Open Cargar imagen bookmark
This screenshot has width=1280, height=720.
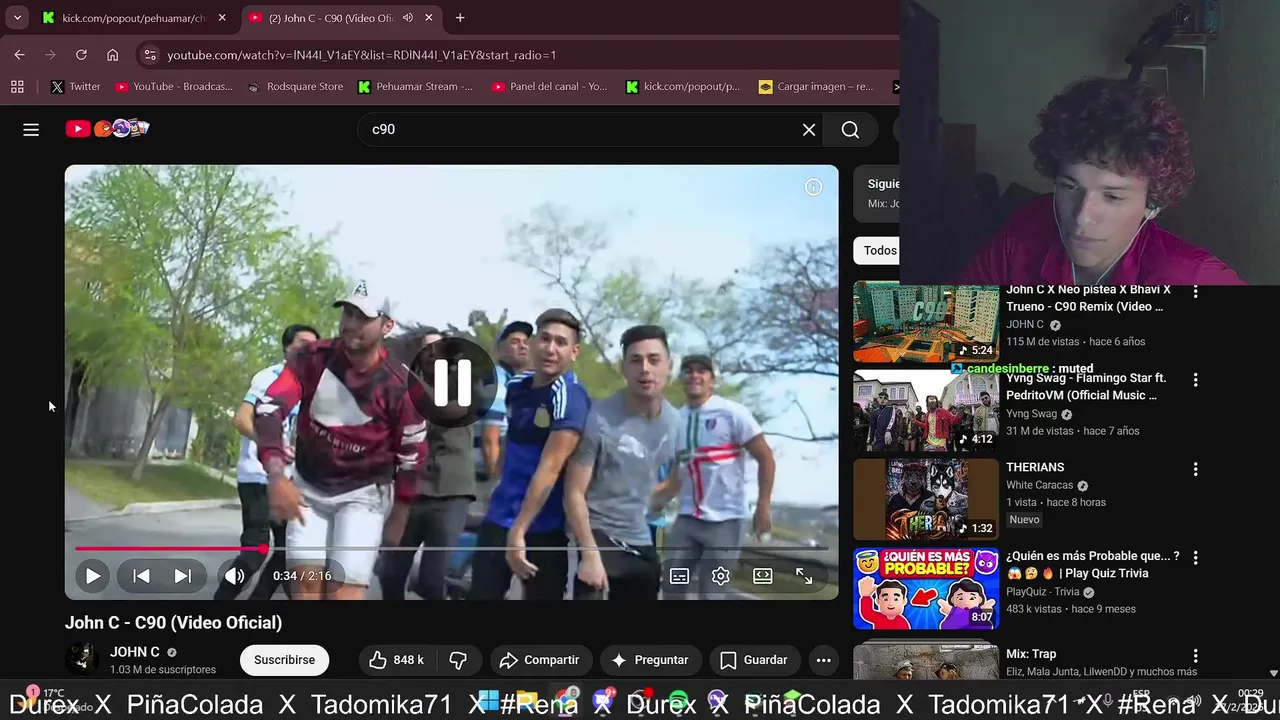pyautogui.click(x=816, y=87)
